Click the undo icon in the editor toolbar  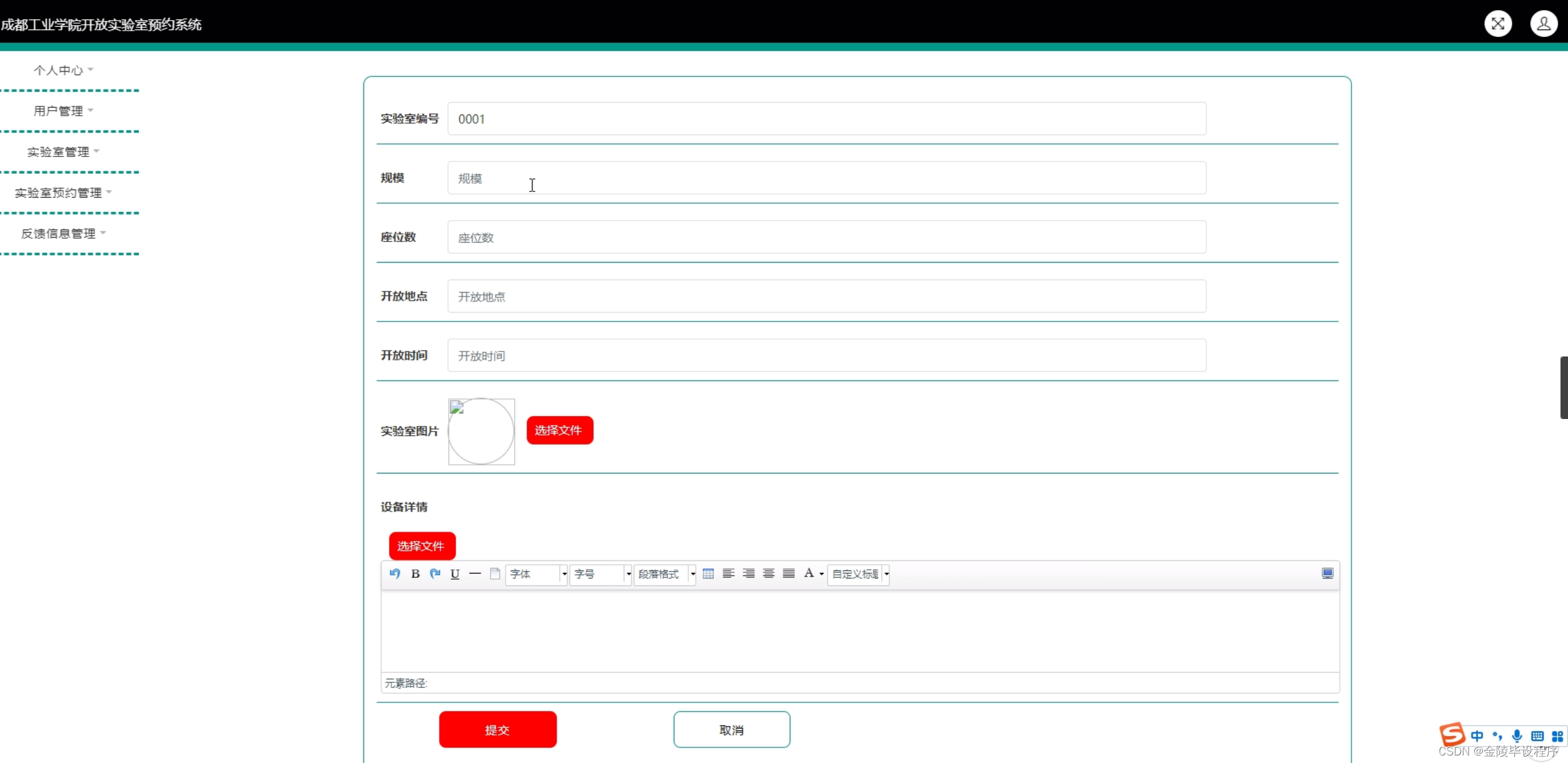(395, 574)
